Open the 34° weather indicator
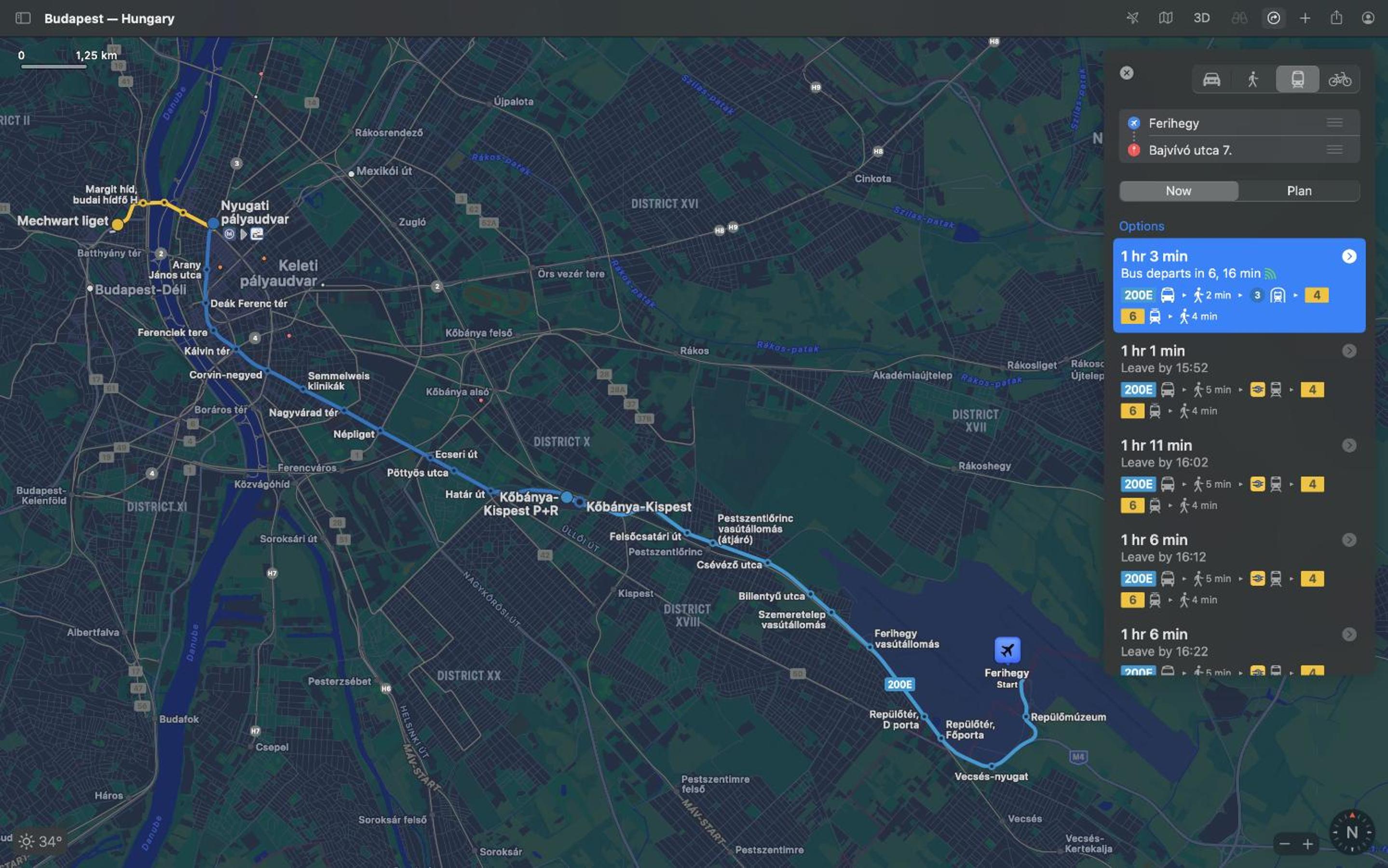 tap(39, 841)
